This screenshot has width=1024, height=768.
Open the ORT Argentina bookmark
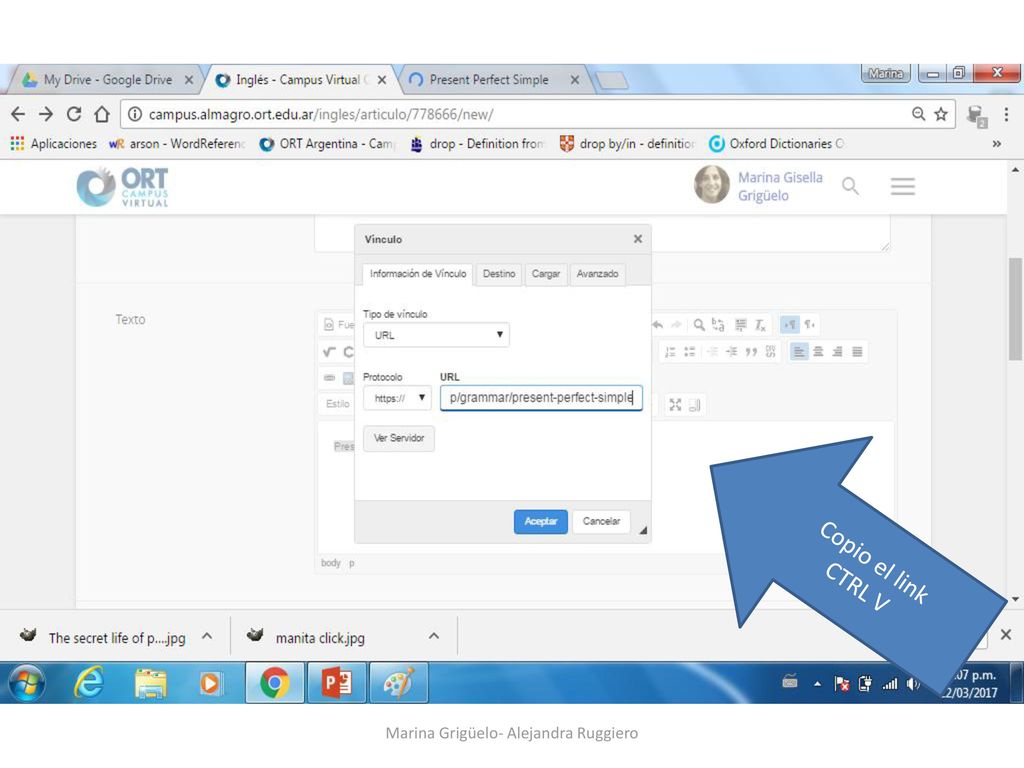[x=328, y=144]
